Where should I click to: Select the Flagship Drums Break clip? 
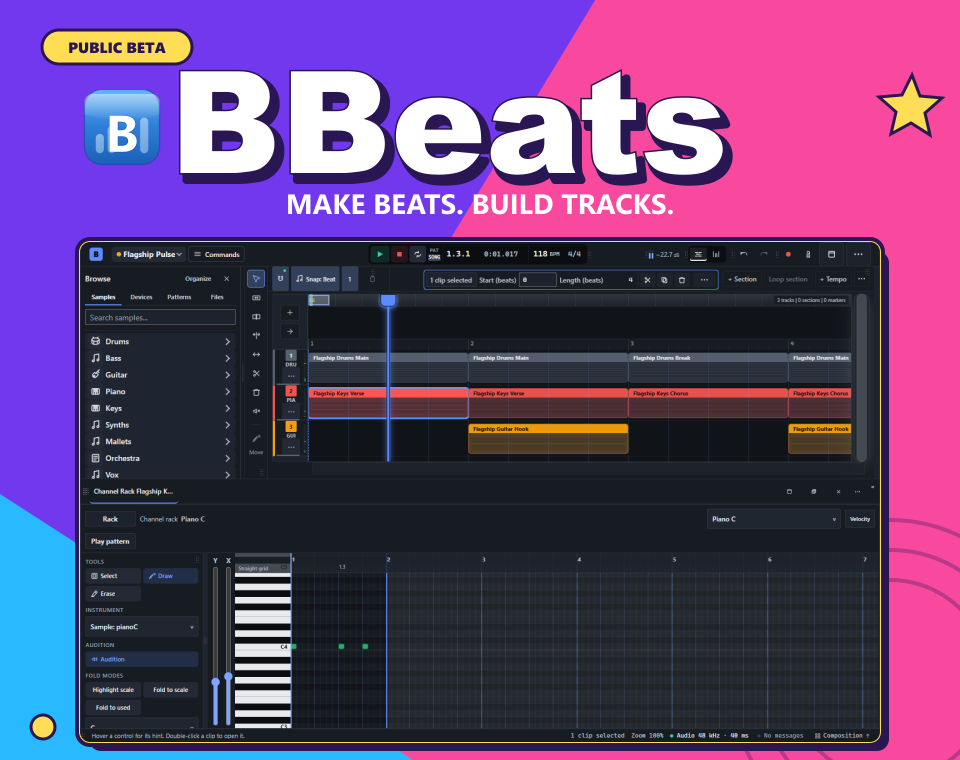pos(708,368)
